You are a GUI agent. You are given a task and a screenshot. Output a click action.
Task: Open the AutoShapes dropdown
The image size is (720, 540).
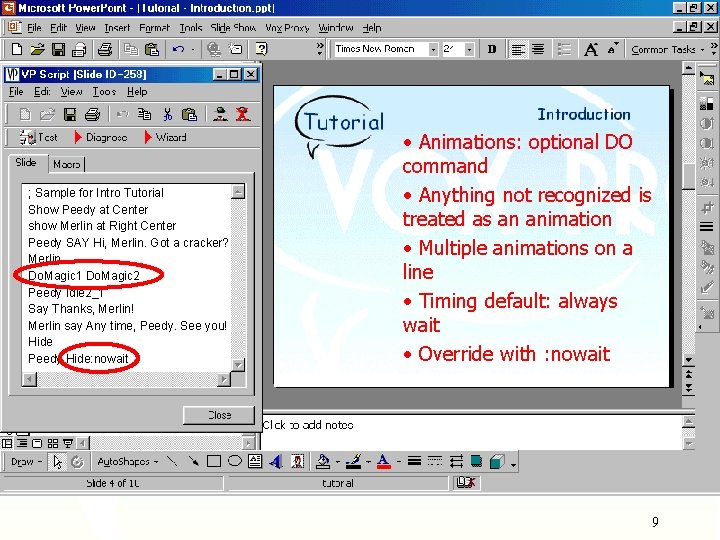click(128, 461)
